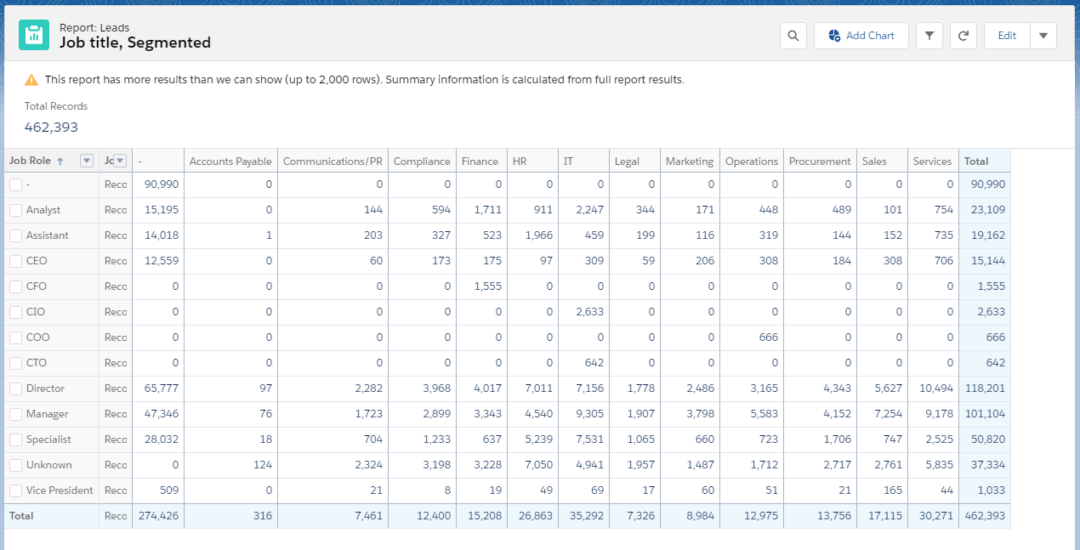The width and height of the screenshot is (1080, 550).
Task: Click the grand total 462,393 cell
Action: tap(984, 516)
